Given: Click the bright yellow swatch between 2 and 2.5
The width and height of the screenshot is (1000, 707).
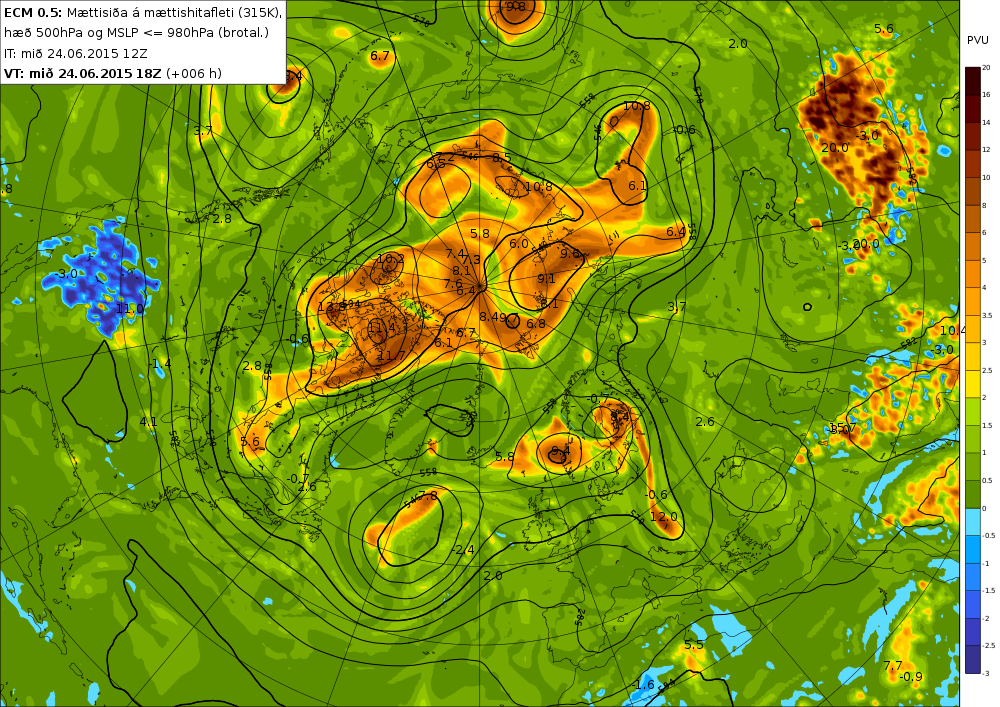Looking at the screenshot, I should 973,384.
